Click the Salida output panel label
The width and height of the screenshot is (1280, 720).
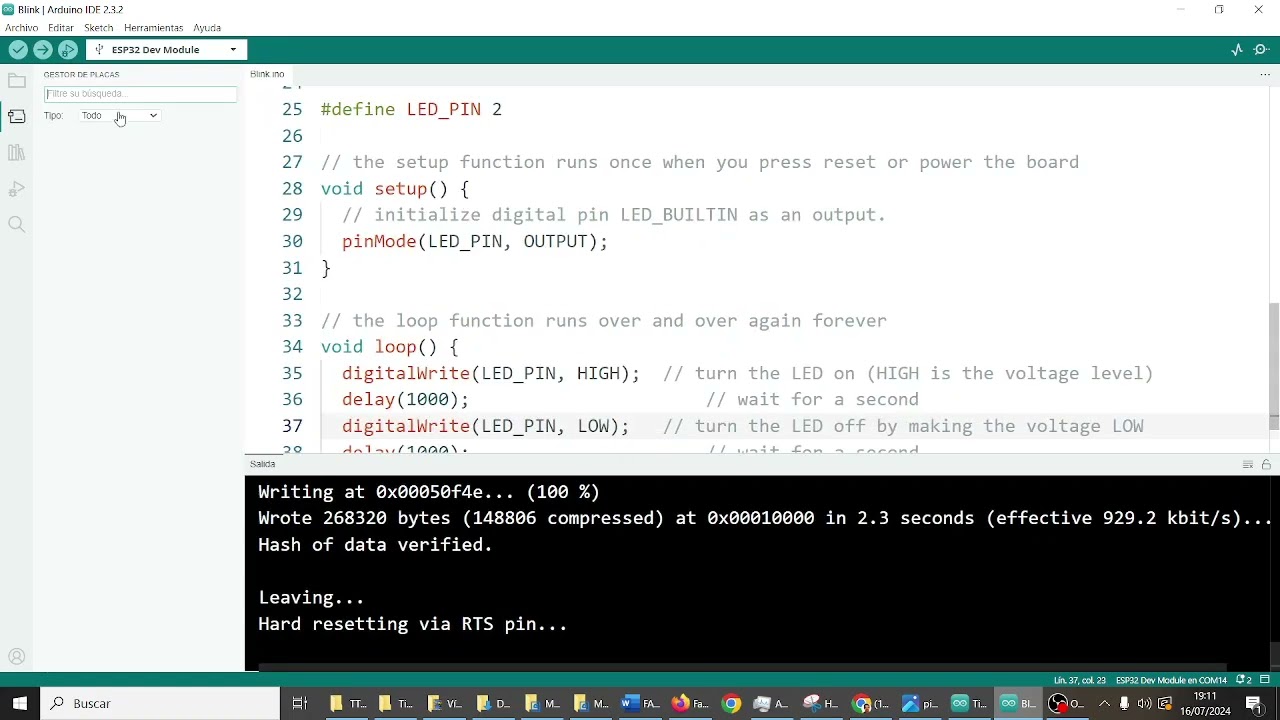tap(263, 464)
